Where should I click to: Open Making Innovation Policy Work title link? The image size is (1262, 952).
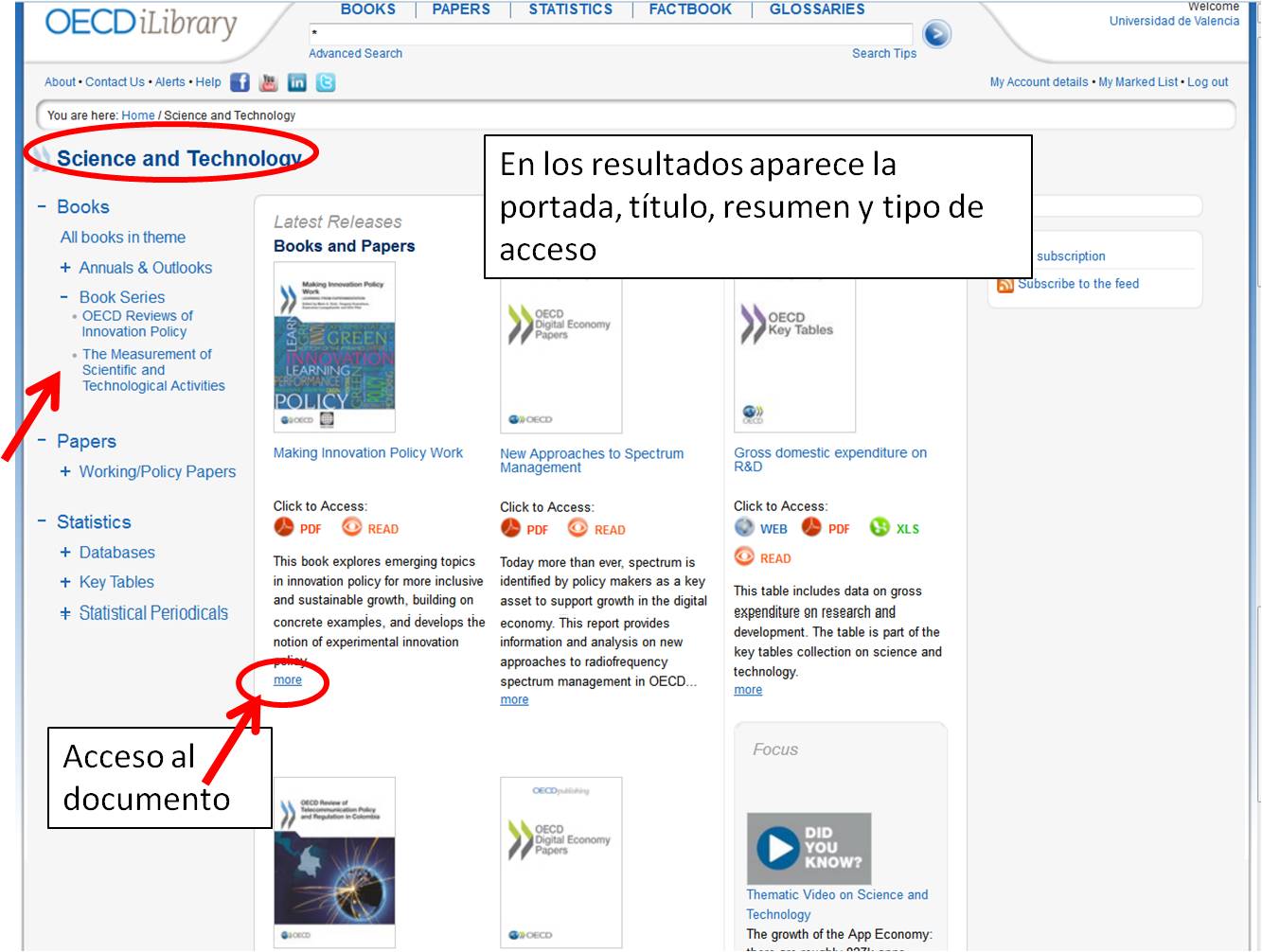point(368,453)
